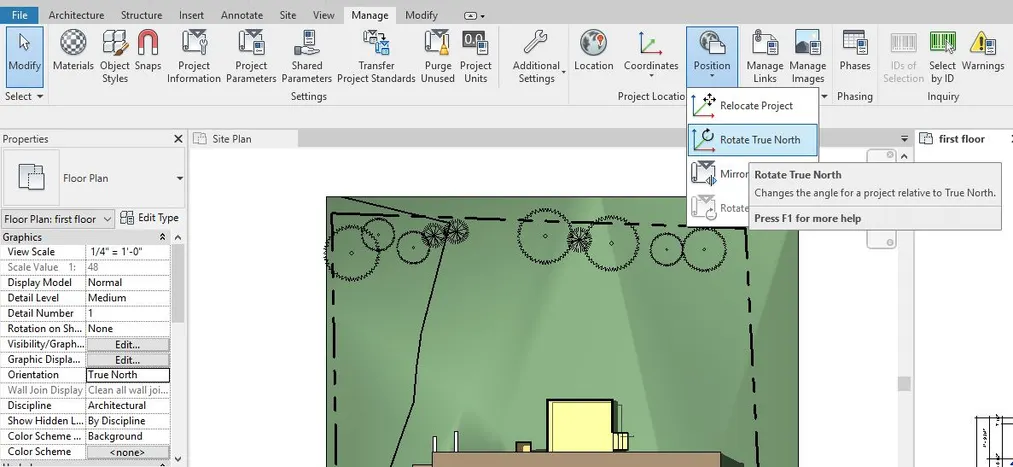Image resolution: width=1013 pixels, height=467 pixels.
Task: Select Relocate Project from the menu
Action: pos(753,105)
